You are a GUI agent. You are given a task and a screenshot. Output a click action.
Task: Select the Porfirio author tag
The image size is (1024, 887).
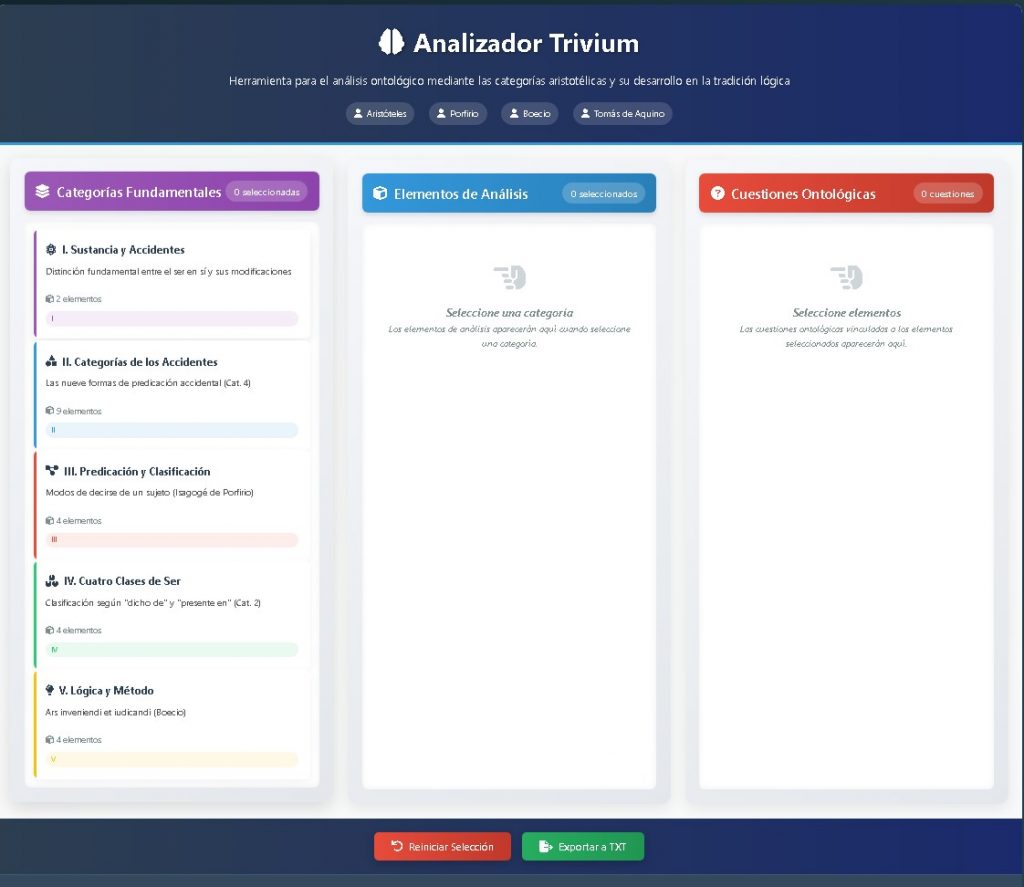tap(458, 114)
